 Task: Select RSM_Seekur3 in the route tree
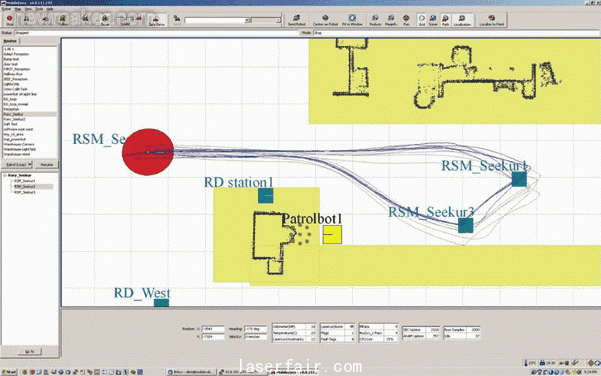(25, 192)
